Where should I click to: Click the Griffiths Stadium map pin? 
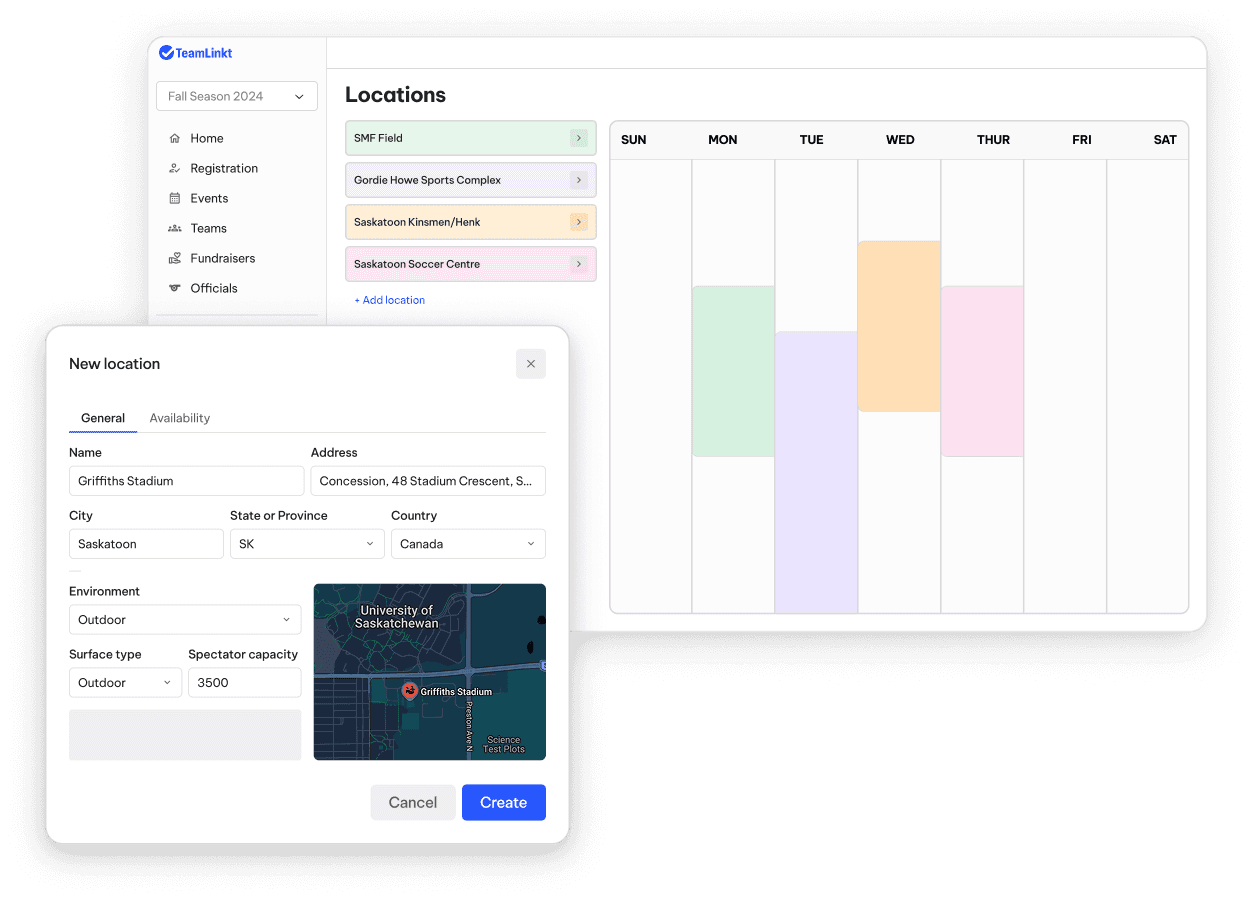pyautogui.click(x=409, y=690)
